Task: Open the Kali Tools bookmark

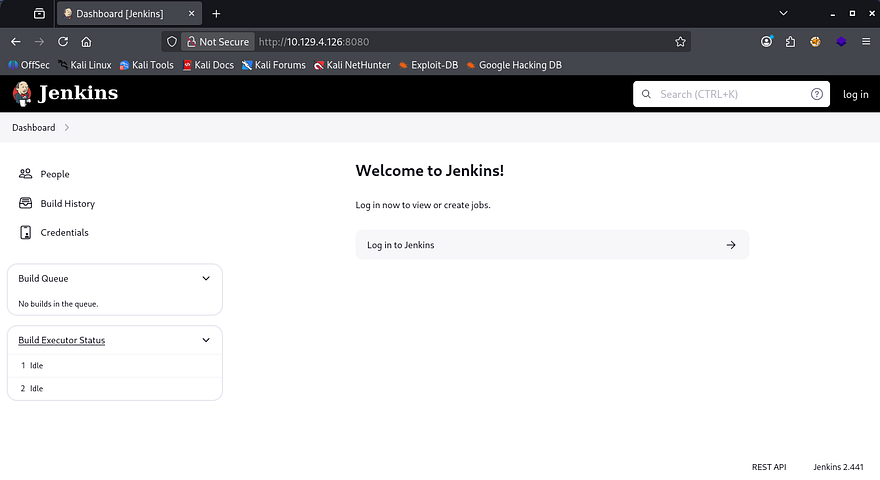Action: coord(146,65)
